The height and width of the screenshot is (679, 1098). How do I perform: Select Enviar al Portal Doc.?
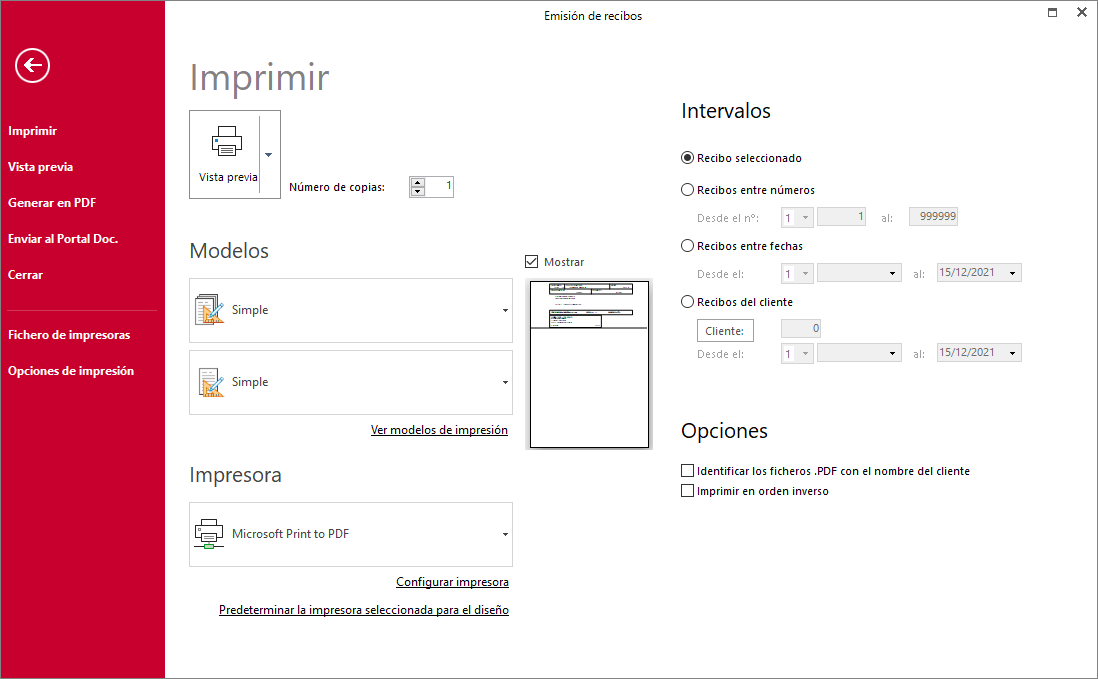coord(63,239)
